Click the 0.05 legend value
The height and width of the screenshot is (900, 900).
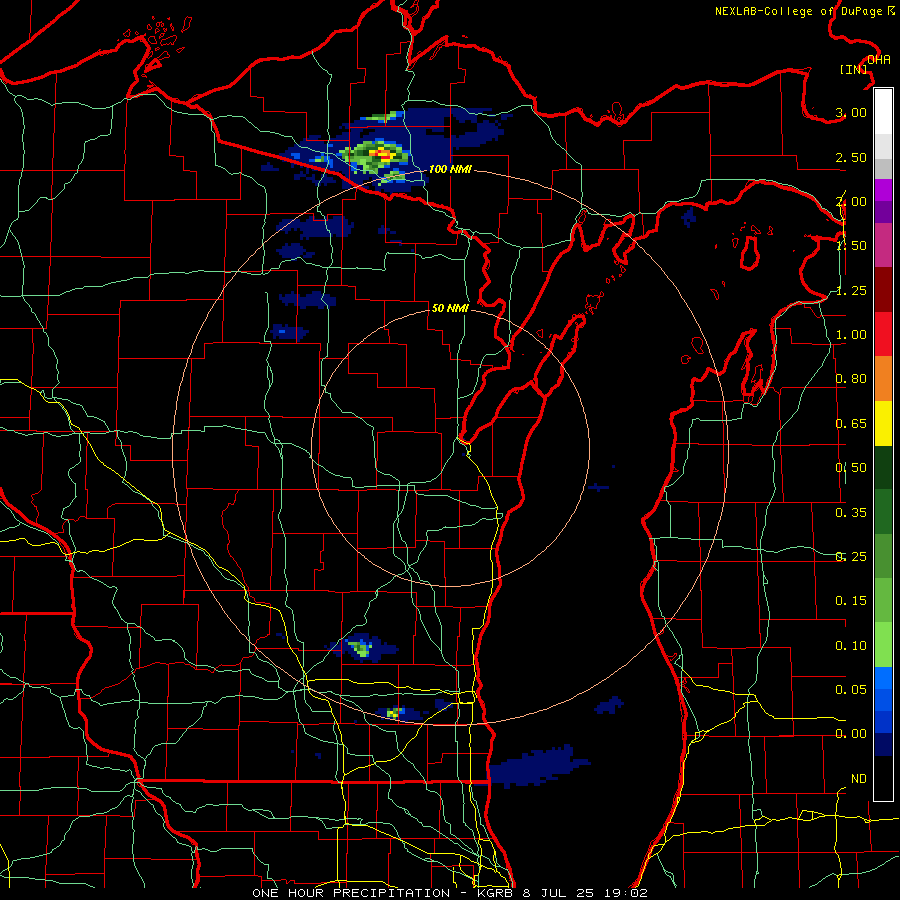point(851,689)
